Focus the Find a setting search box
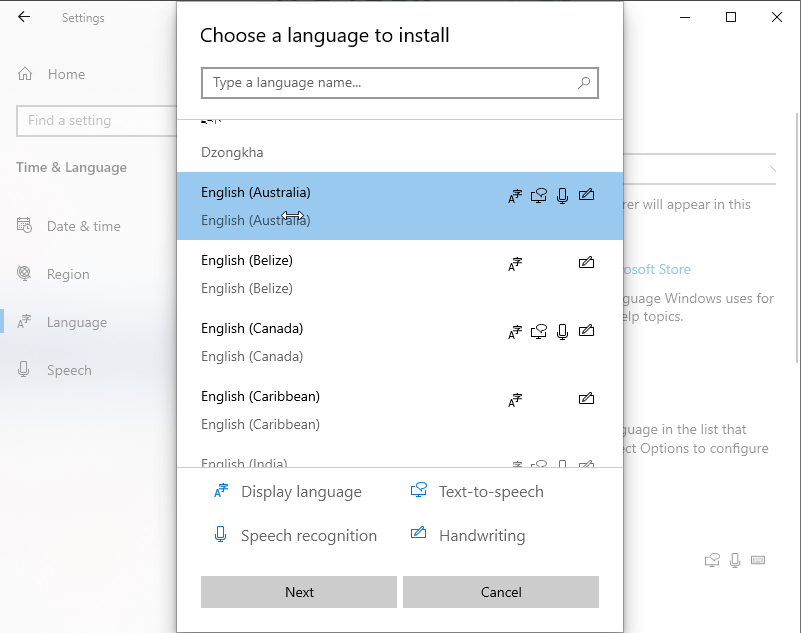The image size is (801, 633). 97,121
